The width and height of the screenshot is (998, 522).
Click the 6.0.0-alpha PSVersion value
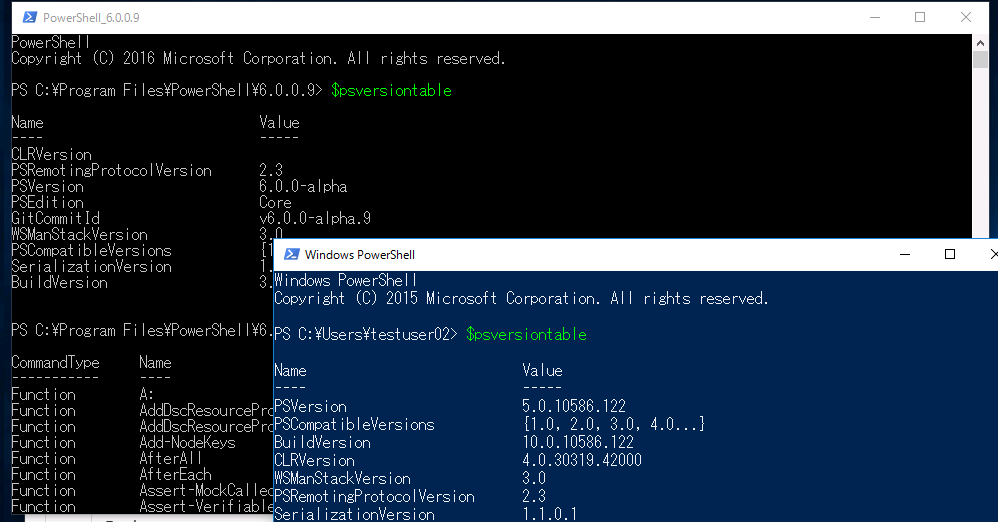[x=303, y=187]
